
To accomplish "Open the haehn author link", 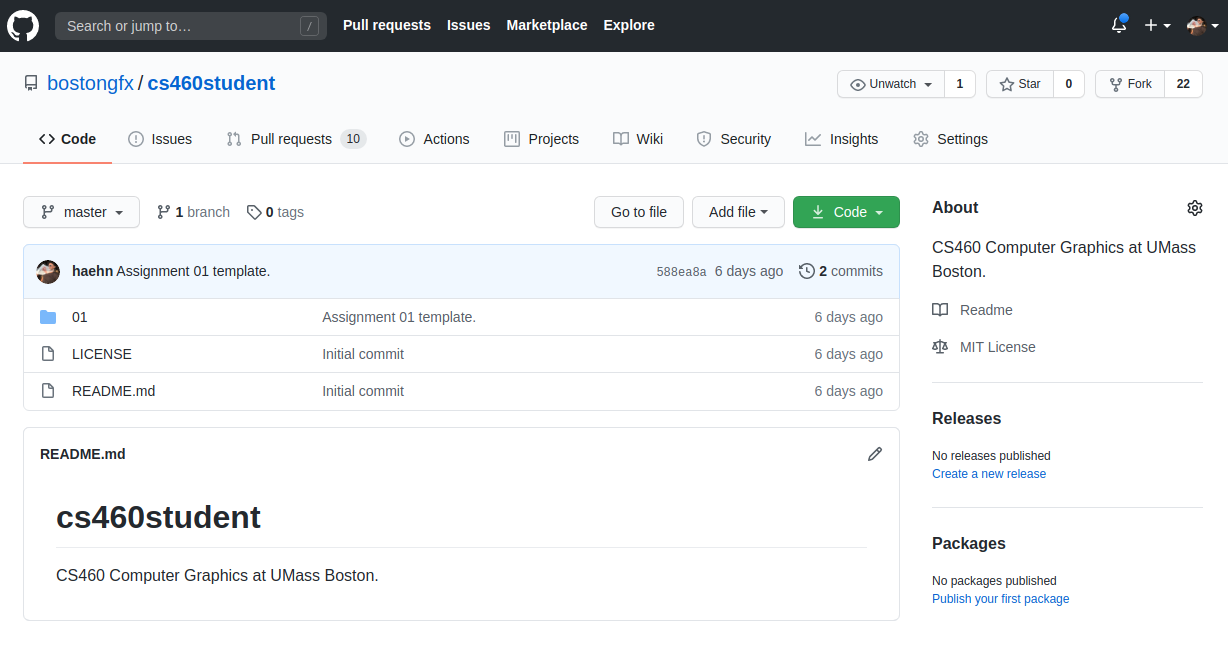I will [92, 271].
